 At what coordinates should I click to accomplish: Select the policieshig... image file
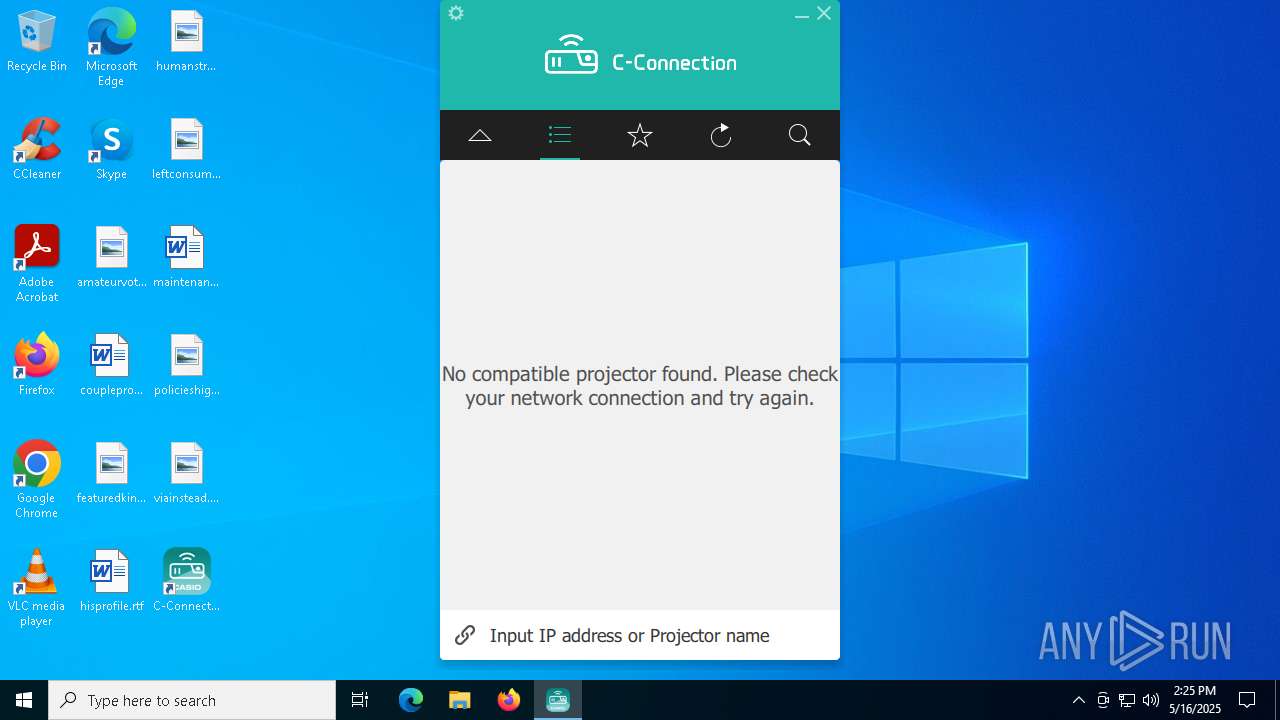pos(186,366)
